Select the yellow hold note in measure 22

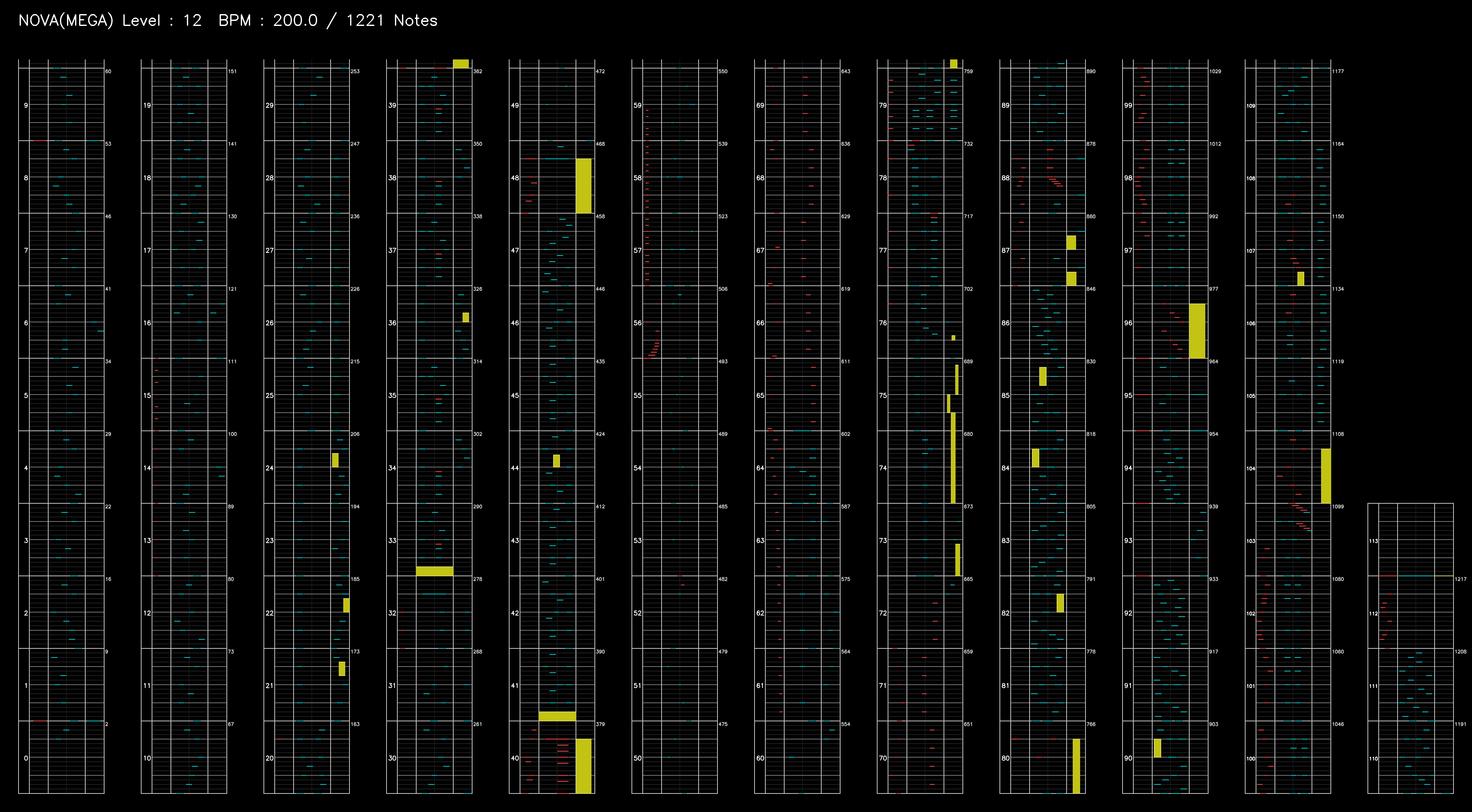[x=346, y=605]
